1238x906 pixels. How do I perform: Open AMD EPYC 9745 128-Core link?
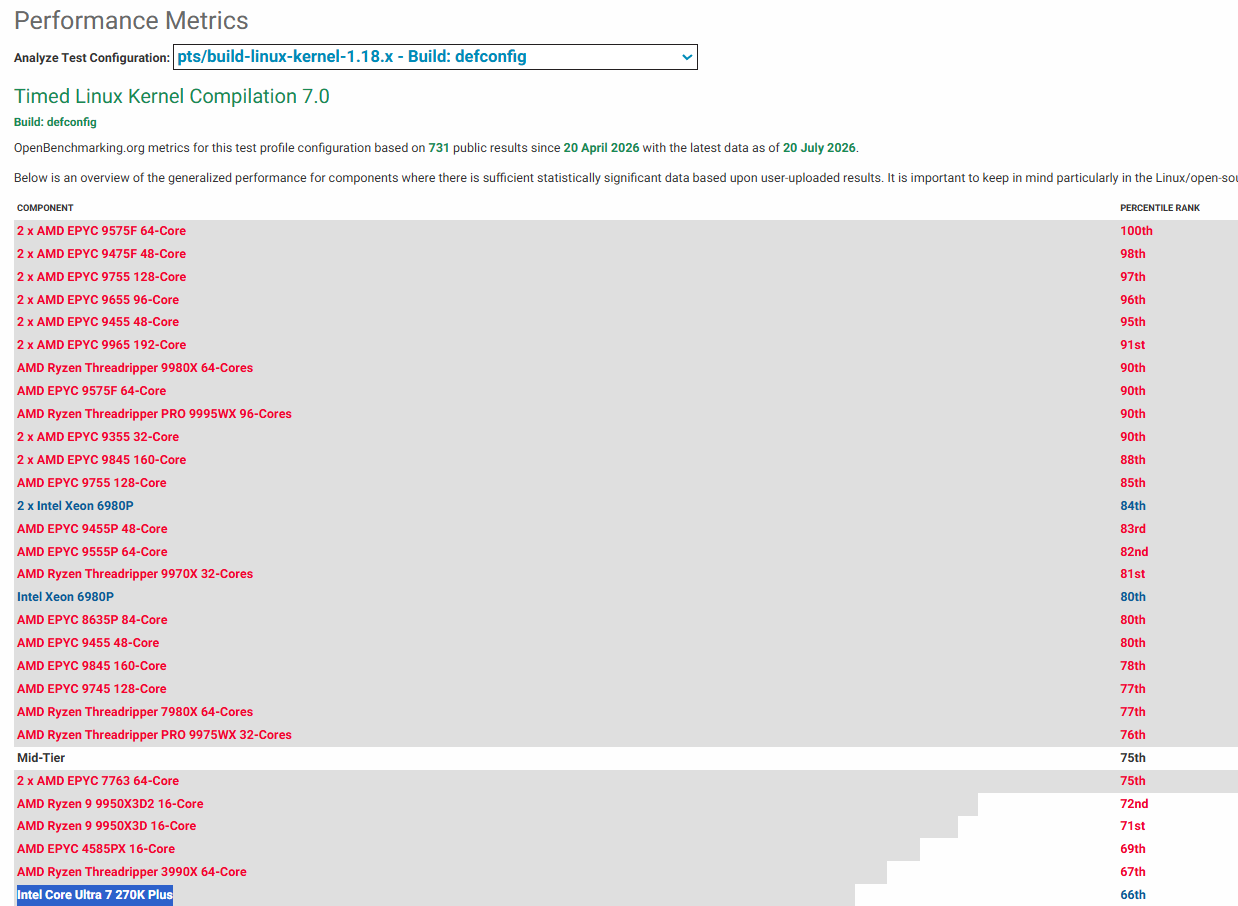pos(91,689)
